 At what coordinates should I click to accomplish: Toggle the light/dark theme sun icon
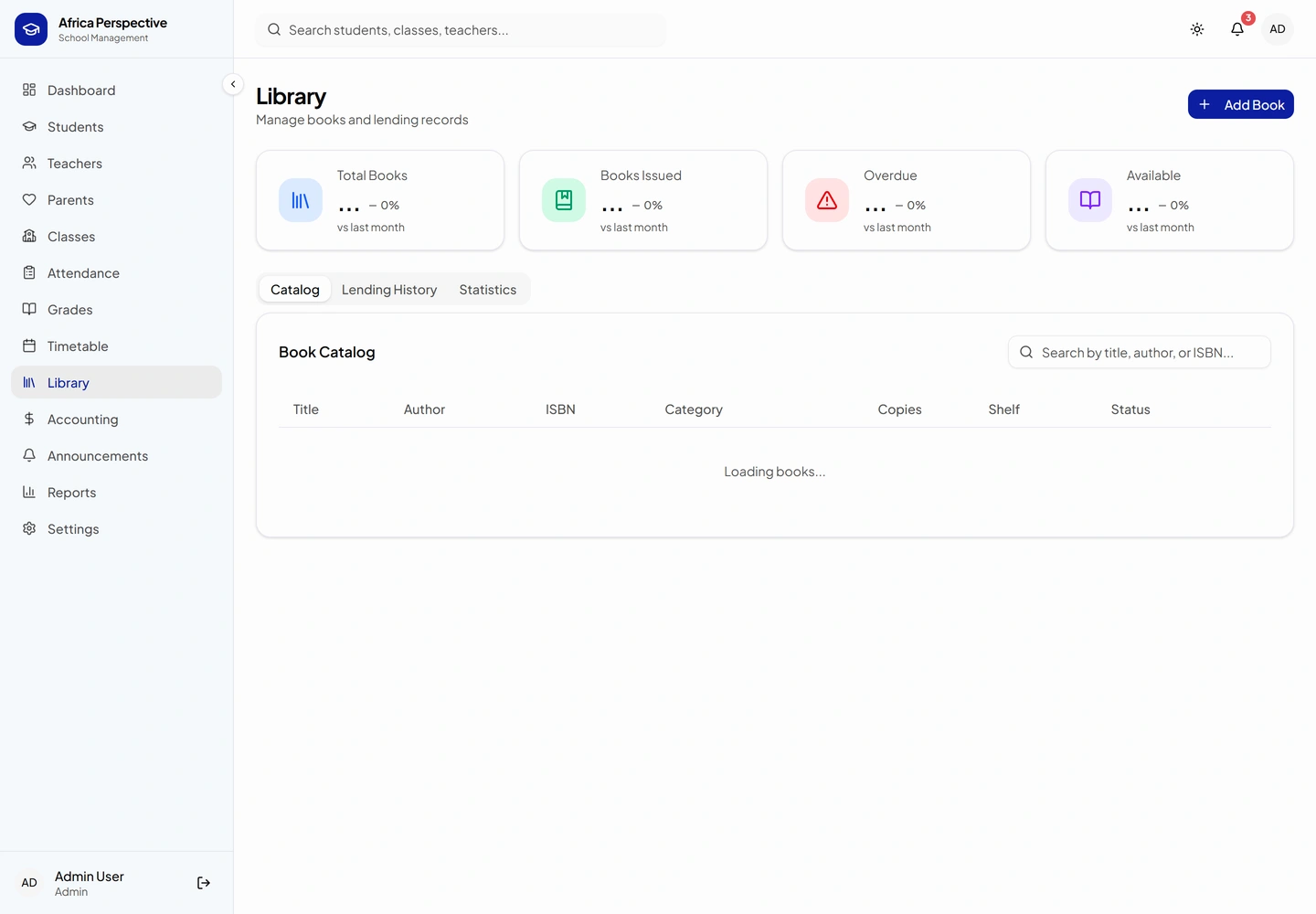(x=1197, y=29)
